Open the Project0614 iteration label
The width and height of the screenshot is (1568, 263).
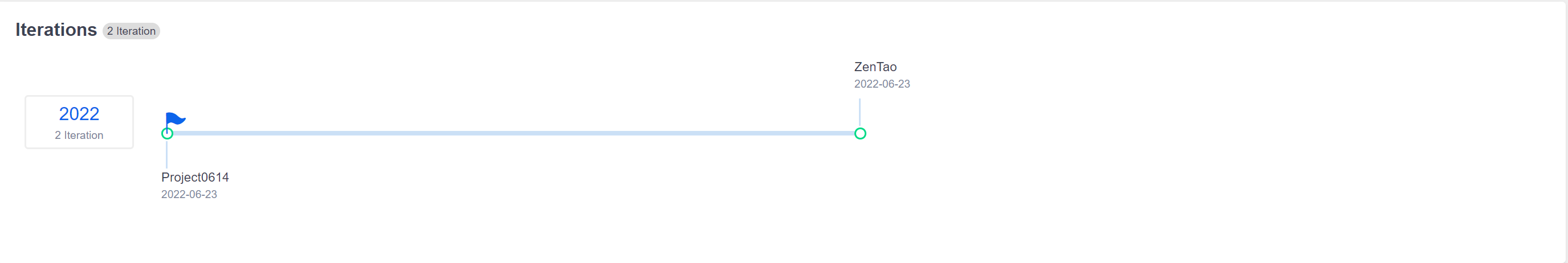195,178
